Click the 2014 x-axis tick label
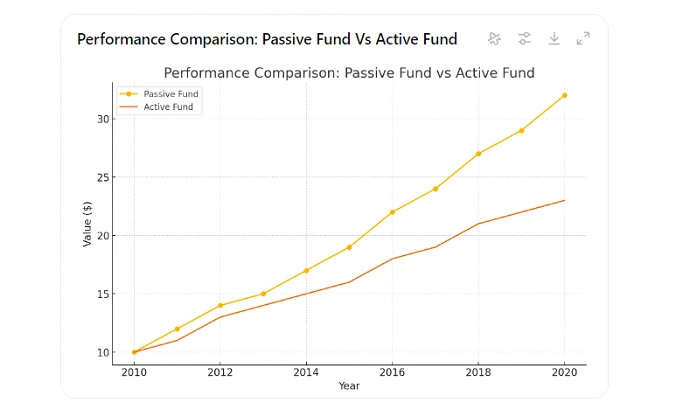 306,372
